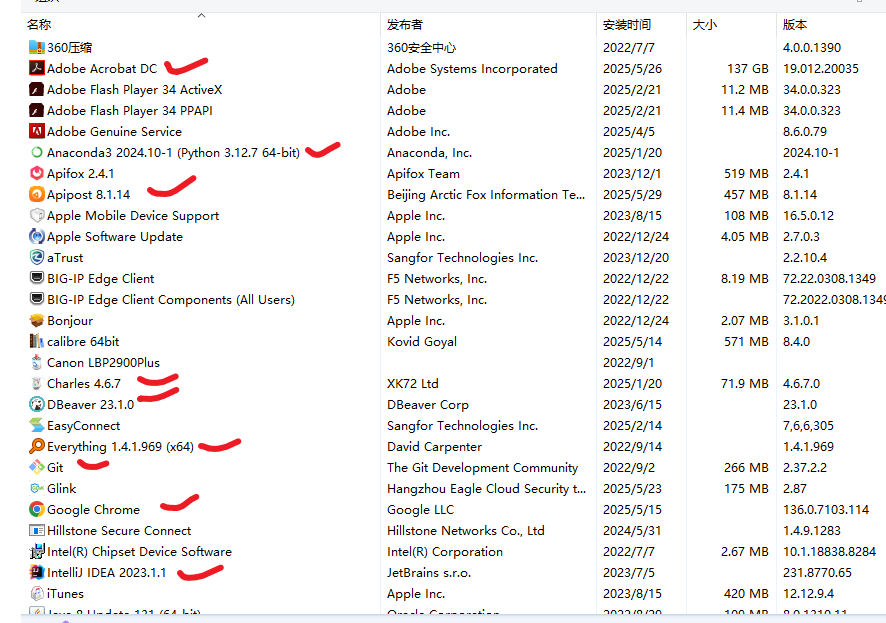Screen dimensions: 886x623
Task: Select the DBeaver 23.1.0 program name
Action: pyautogui.click(x=90, y=404)
